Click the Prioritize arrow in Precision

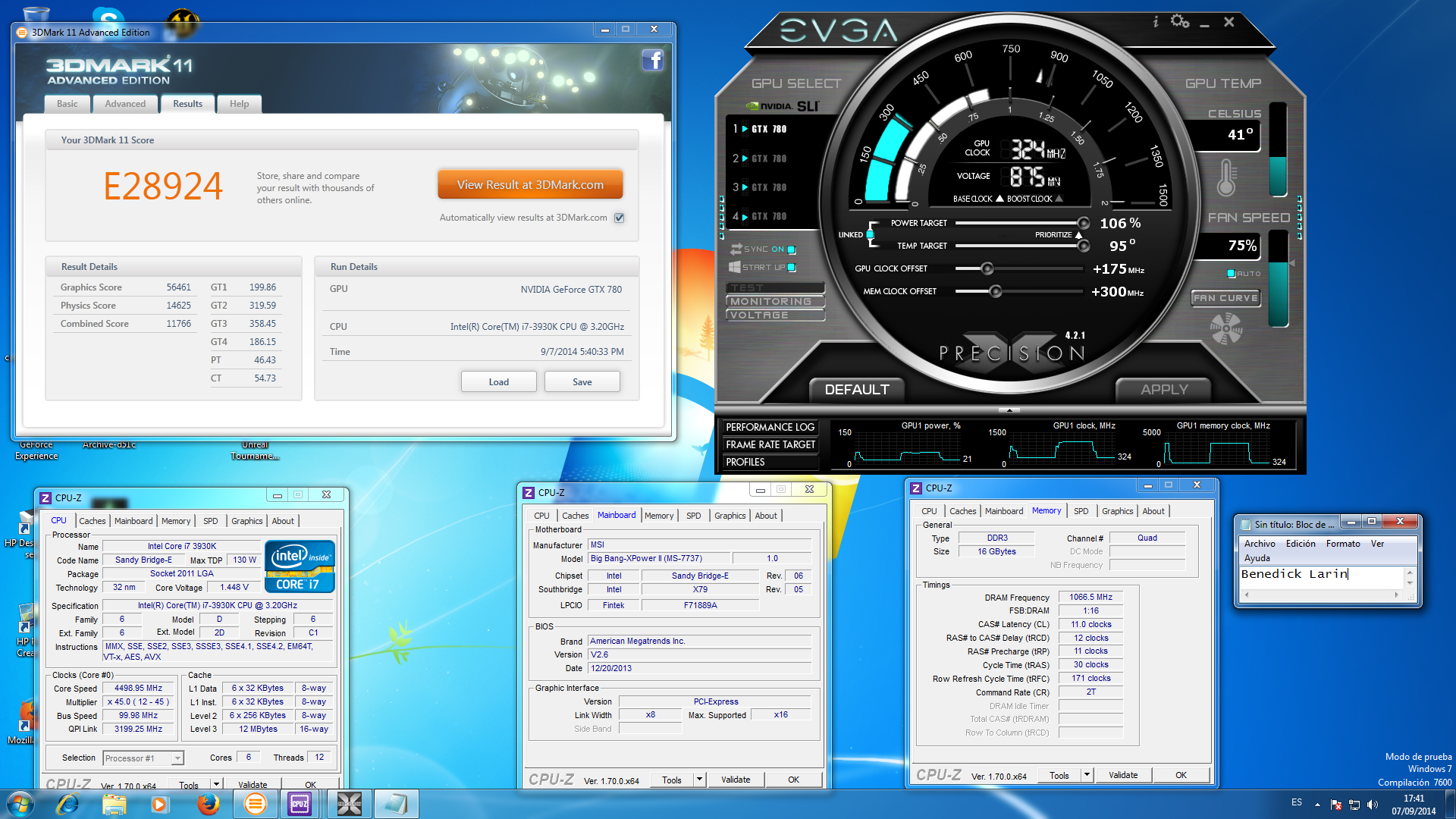pos(1078,235)
